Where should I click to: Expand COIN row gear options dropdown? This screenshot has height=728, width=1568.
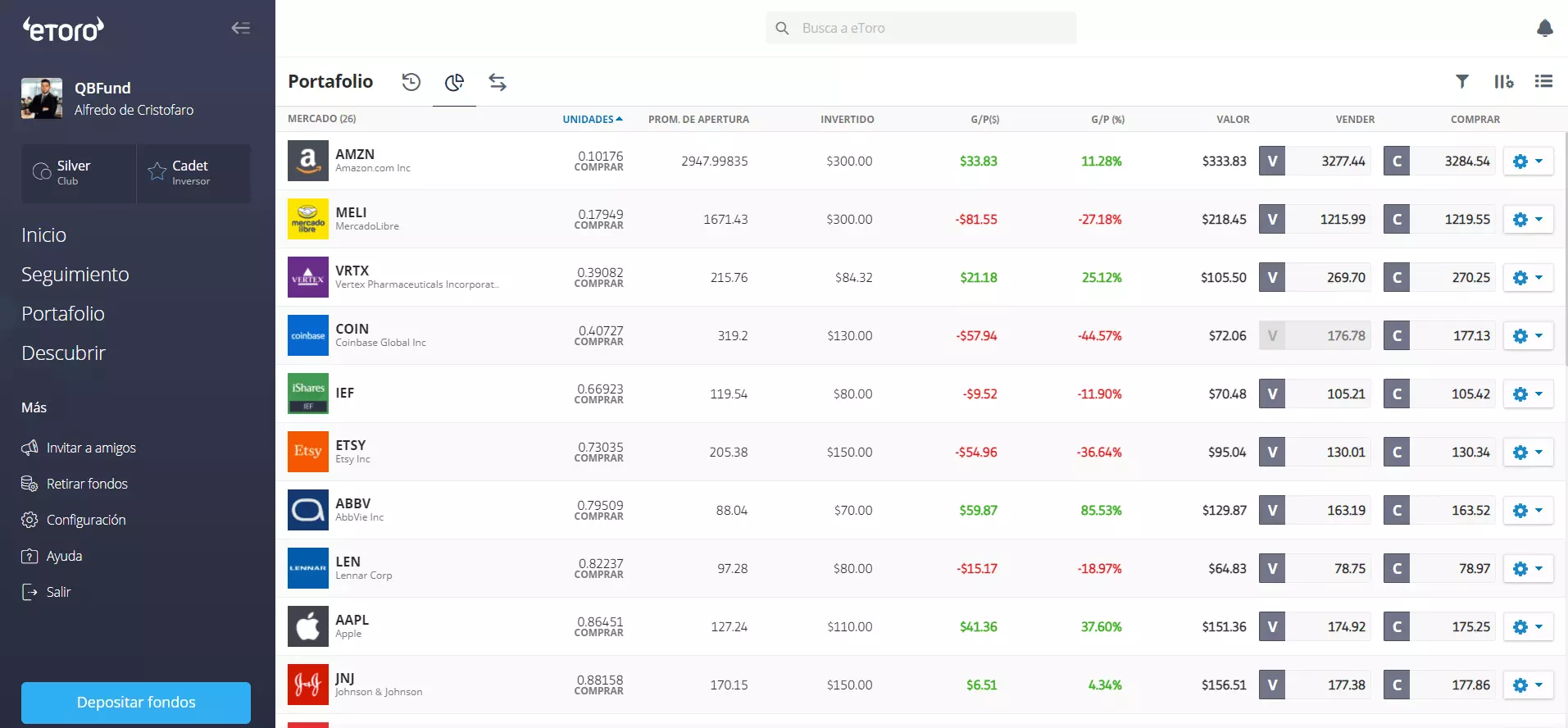1528,335
